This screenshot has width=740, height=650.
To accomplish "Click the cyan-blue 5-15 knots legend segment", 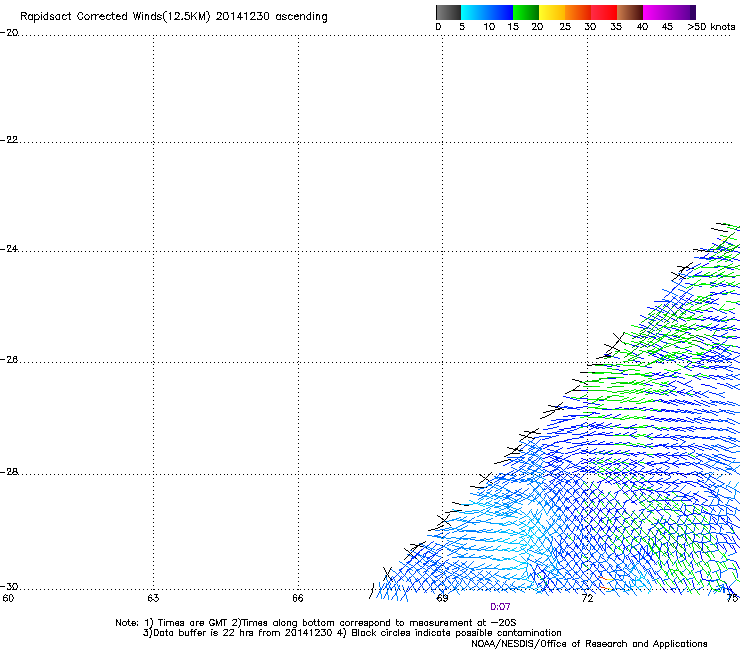I will [x=487, y=12].
